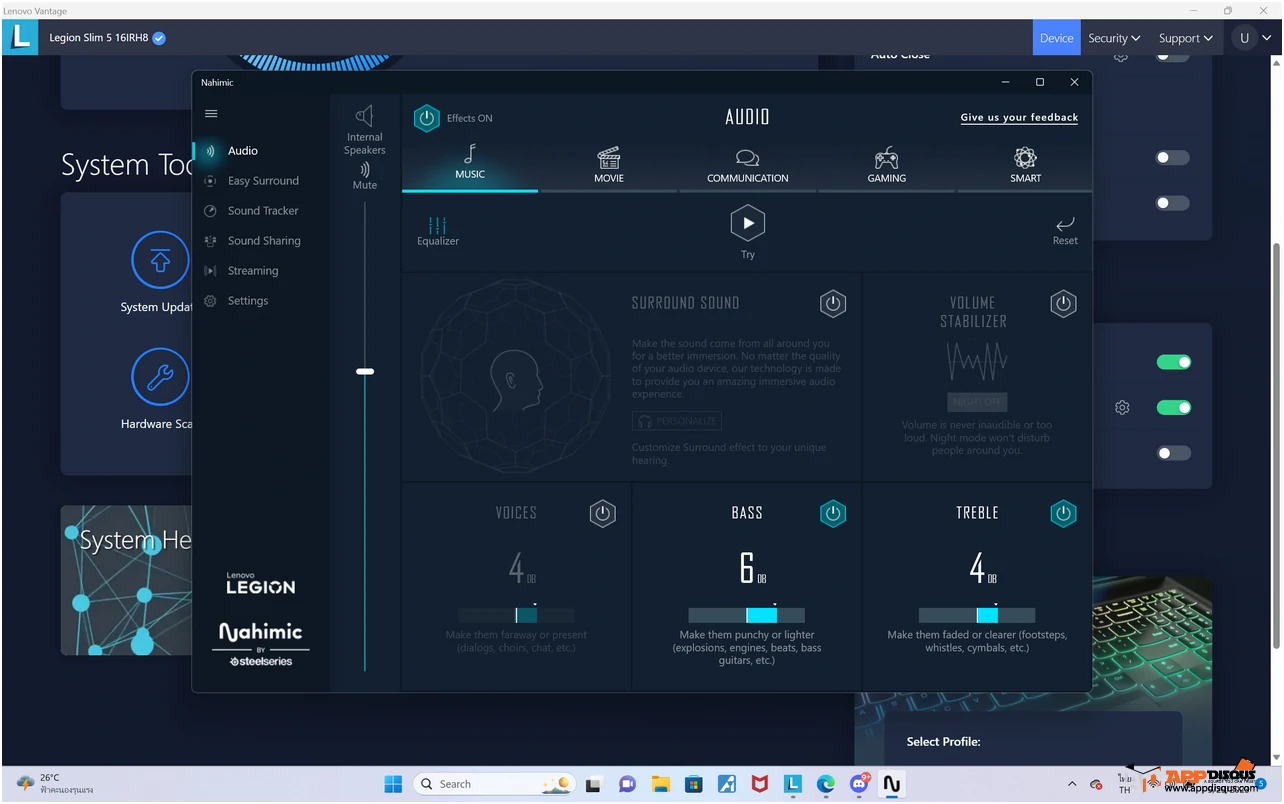1284x804 pixels.
Task: Click the Taskbar Search box
Action: tap(494, 784)
